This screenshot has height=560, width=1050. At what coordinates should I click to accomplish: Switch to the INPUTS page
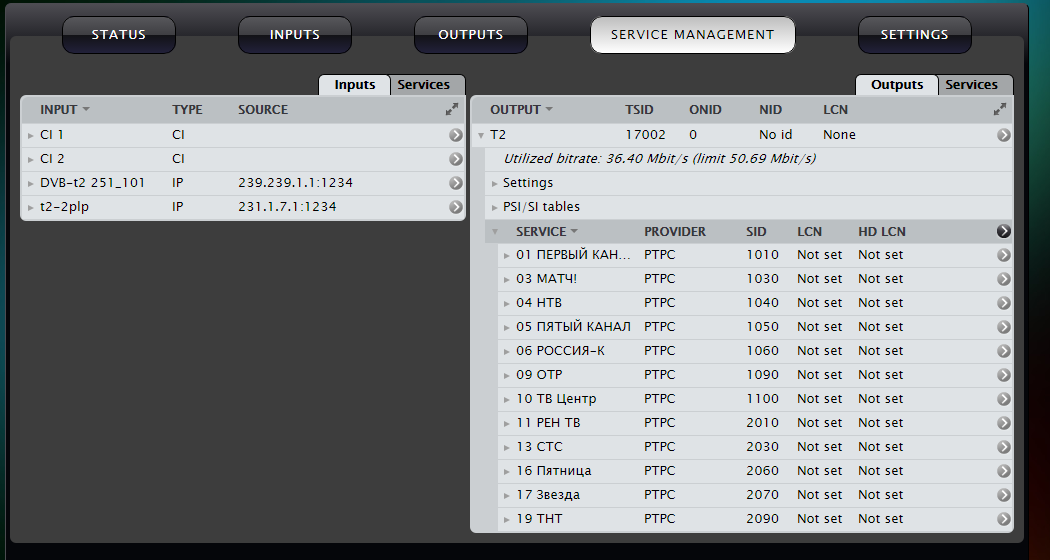295,35
